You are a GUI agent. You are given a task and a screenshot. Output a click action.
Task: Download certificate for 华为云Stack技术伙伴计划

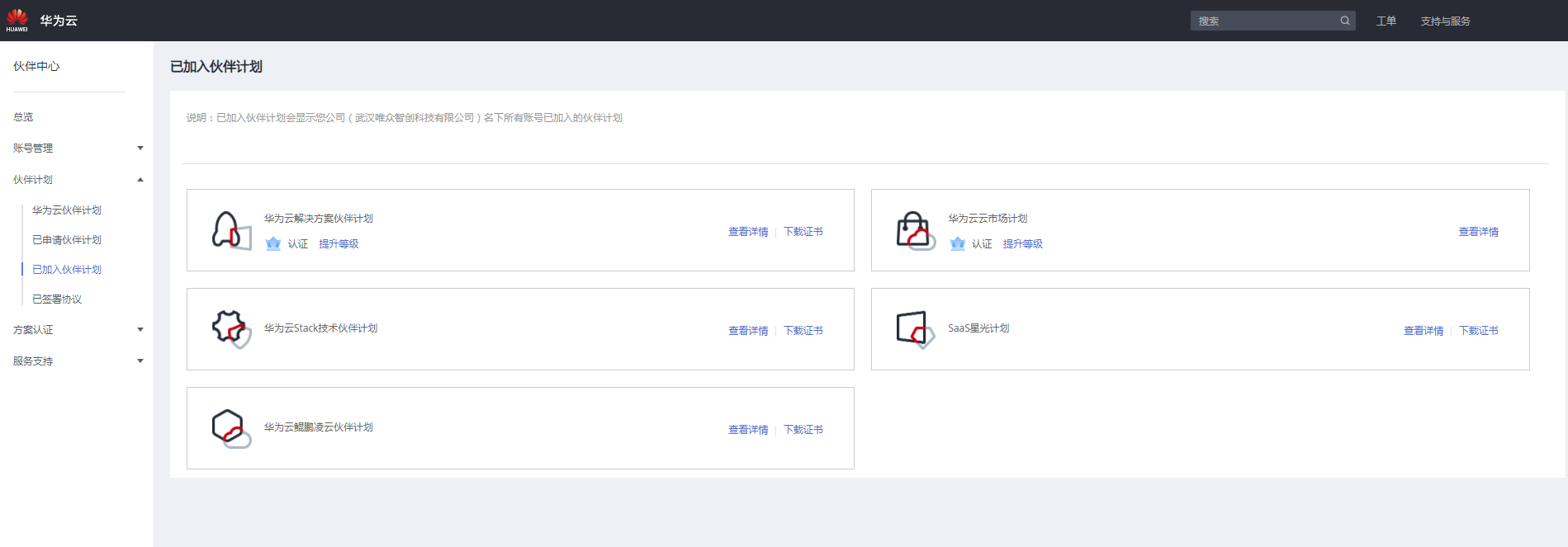coord(803,331)
